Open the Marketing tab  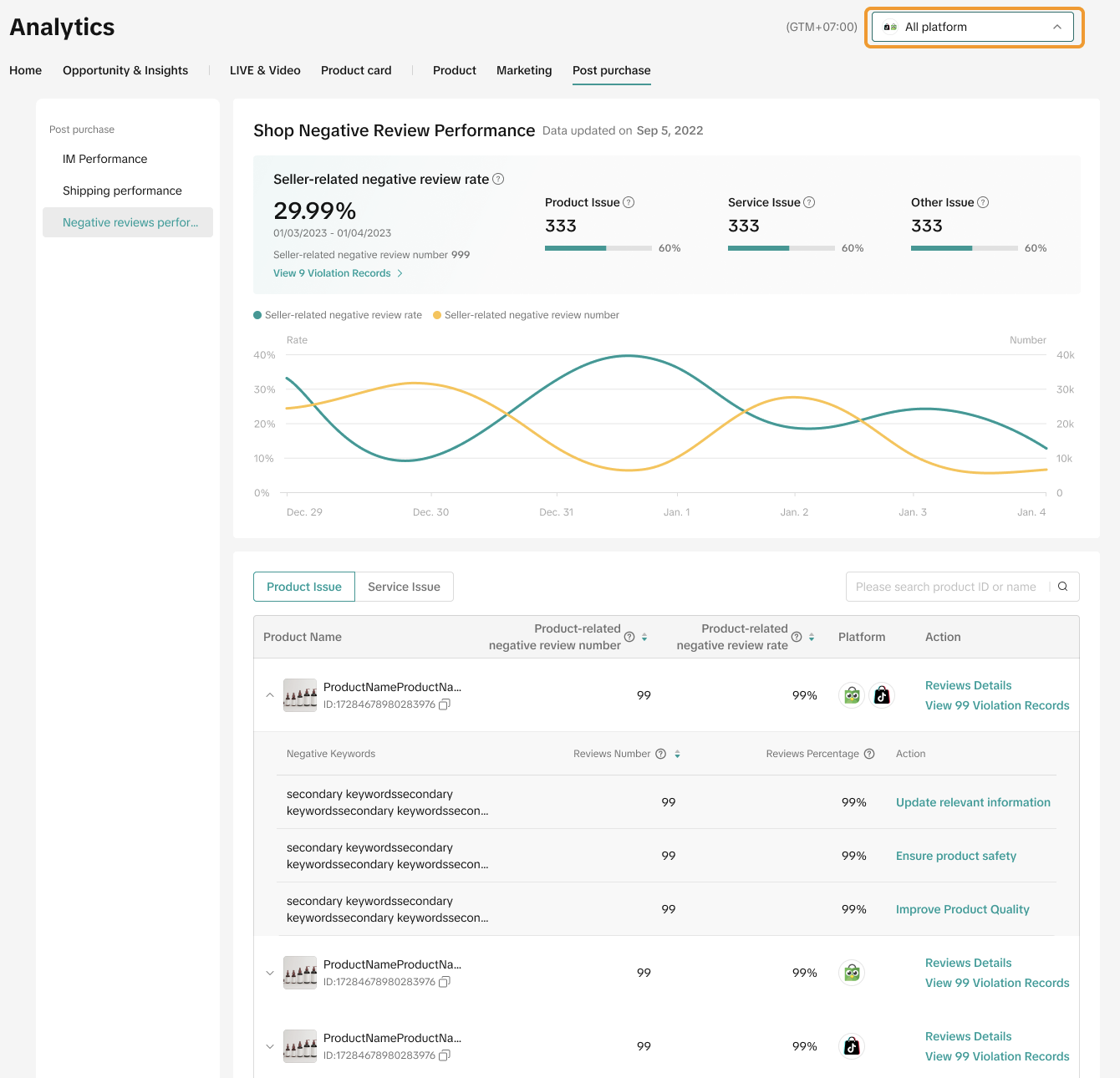click(524, 70)
